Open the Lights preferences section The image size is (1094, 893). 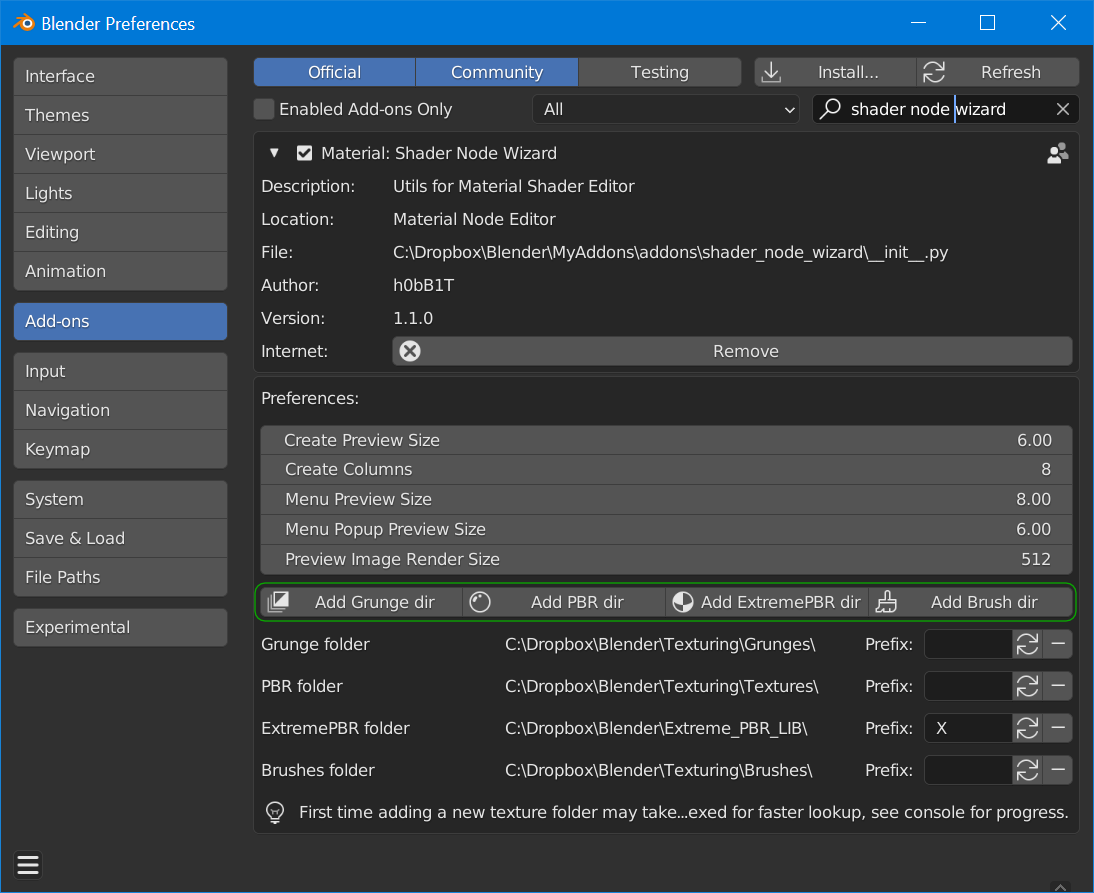click(x=120, y=193)
